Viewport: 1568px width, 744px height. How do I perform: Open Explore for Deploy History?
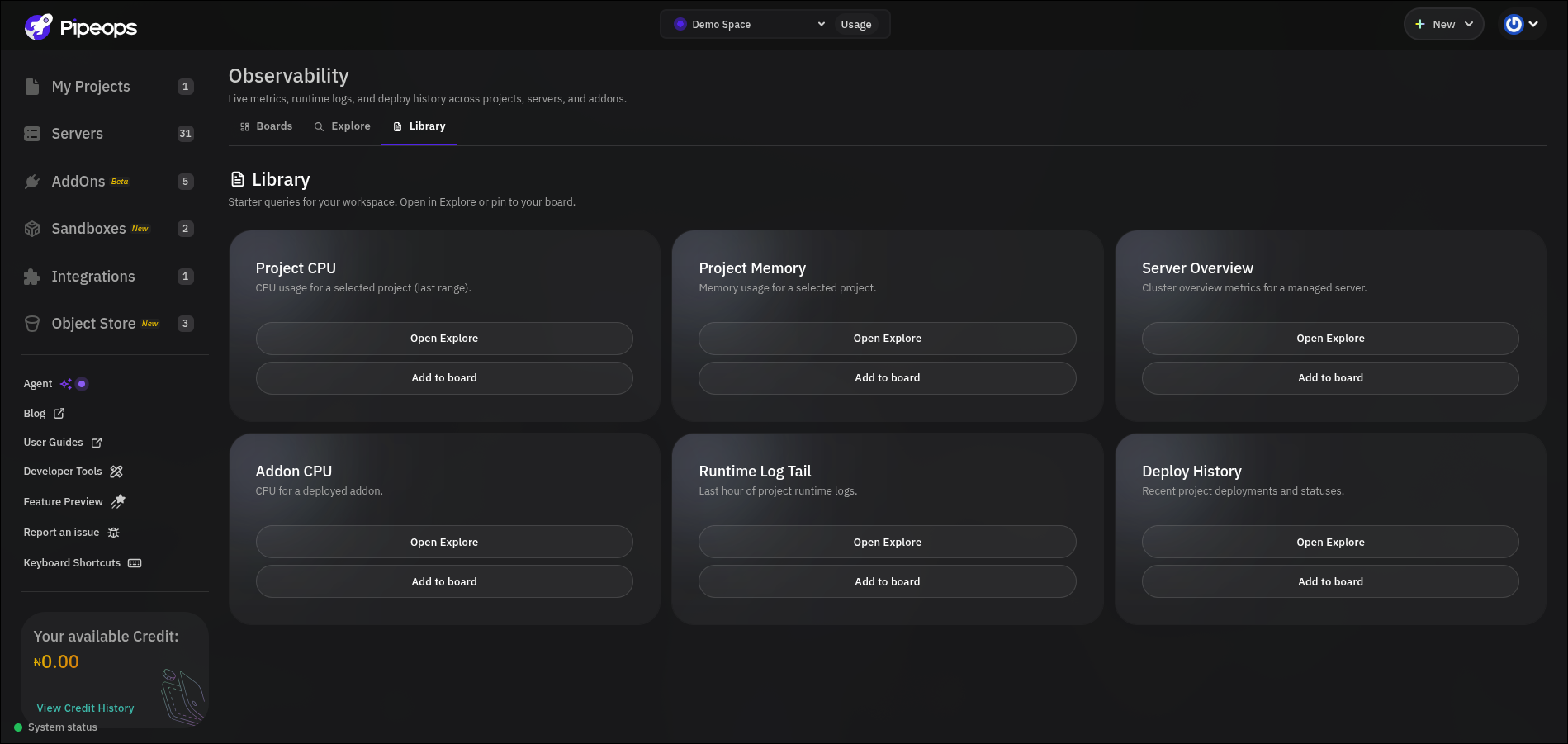click(x=1330, y=543)
